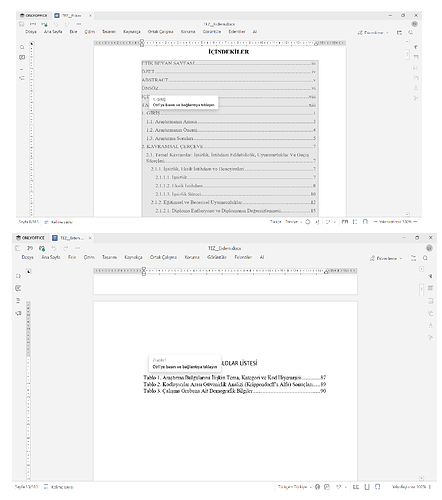Click the magnifier search icon at bottom window's top right

(425, 258)
